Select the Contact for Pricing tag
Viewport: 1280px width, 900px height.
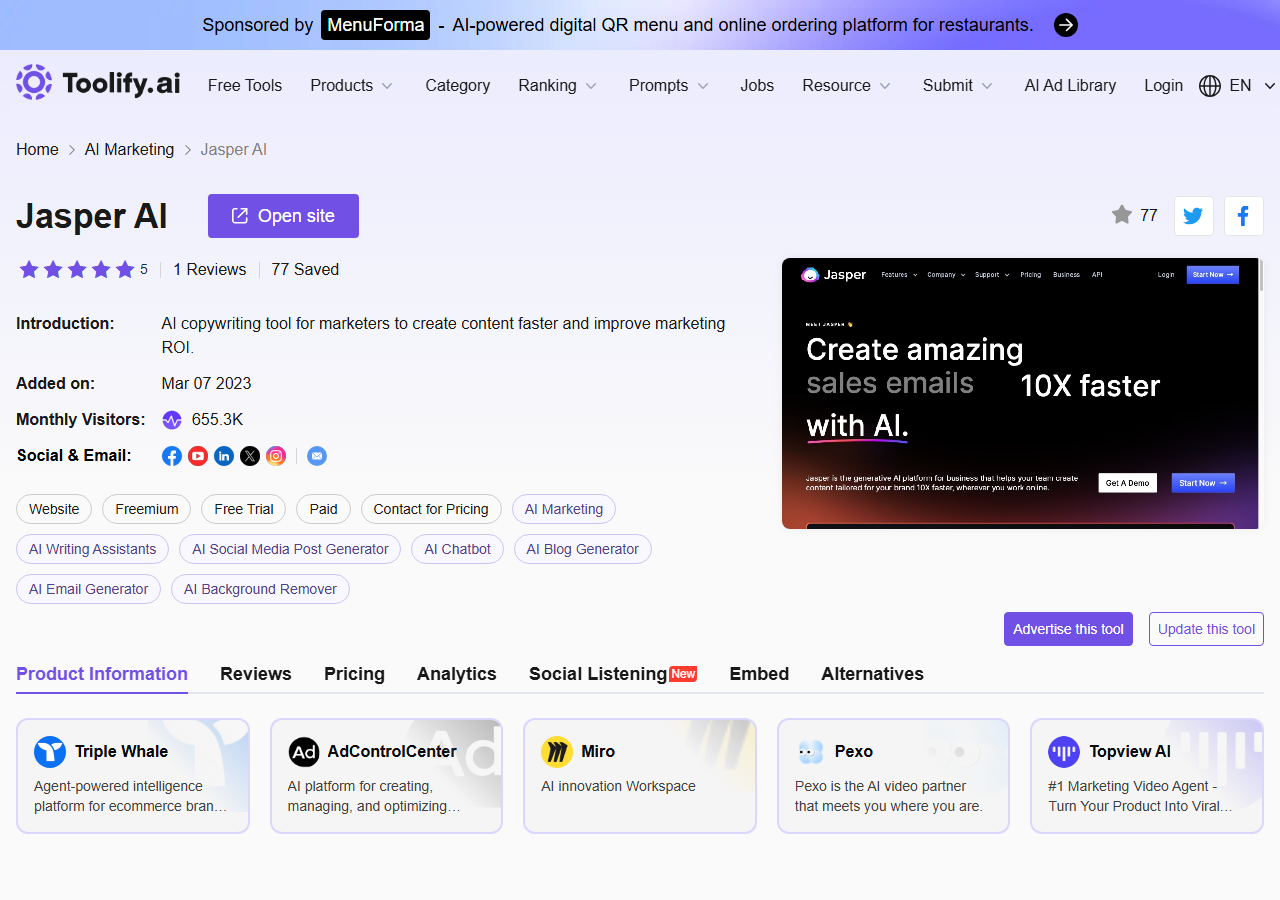(431, 509)
